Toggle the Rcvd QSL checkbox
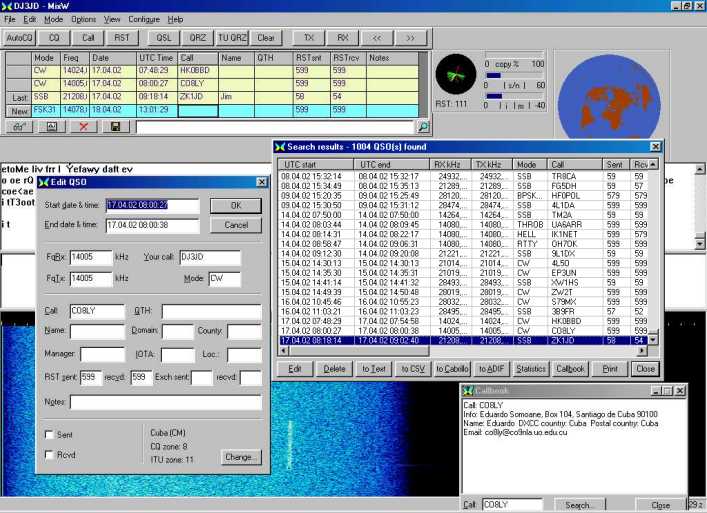The width and height of the screenshot is (707, 513). (x=49, y=454)
